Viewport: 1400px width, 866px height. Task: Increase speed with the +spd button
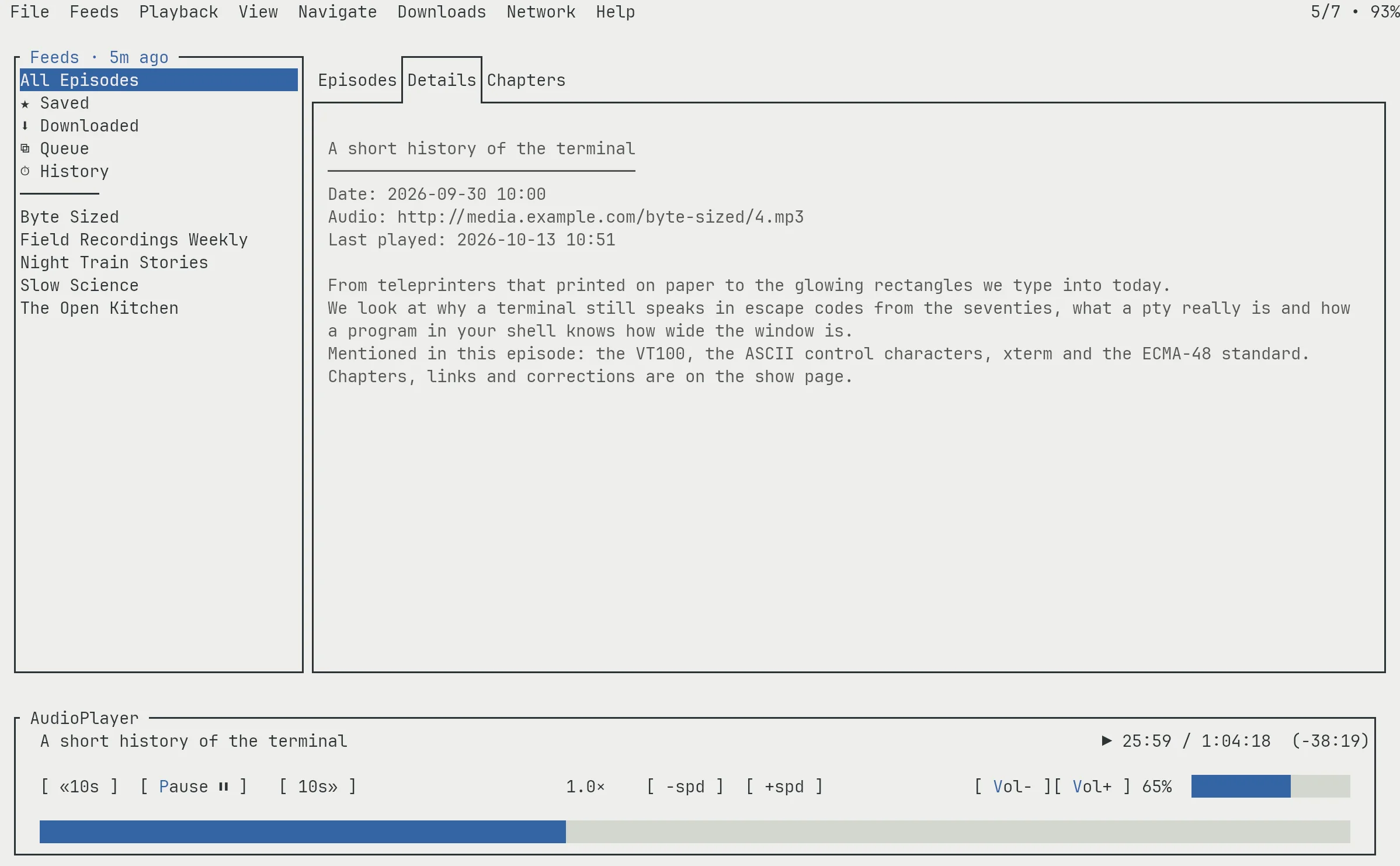pyautogui.click(x=784, y=787)
